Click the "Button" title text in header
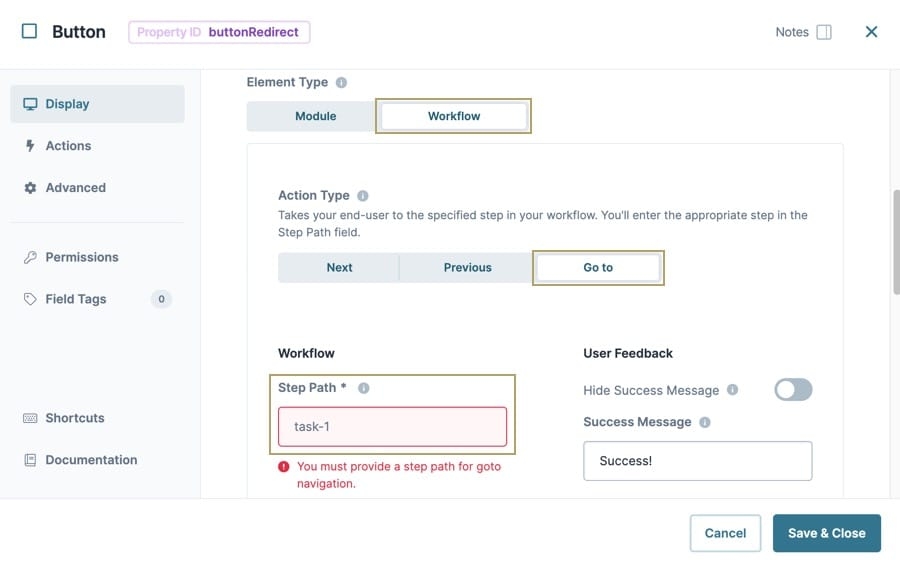 coord(79,32)
